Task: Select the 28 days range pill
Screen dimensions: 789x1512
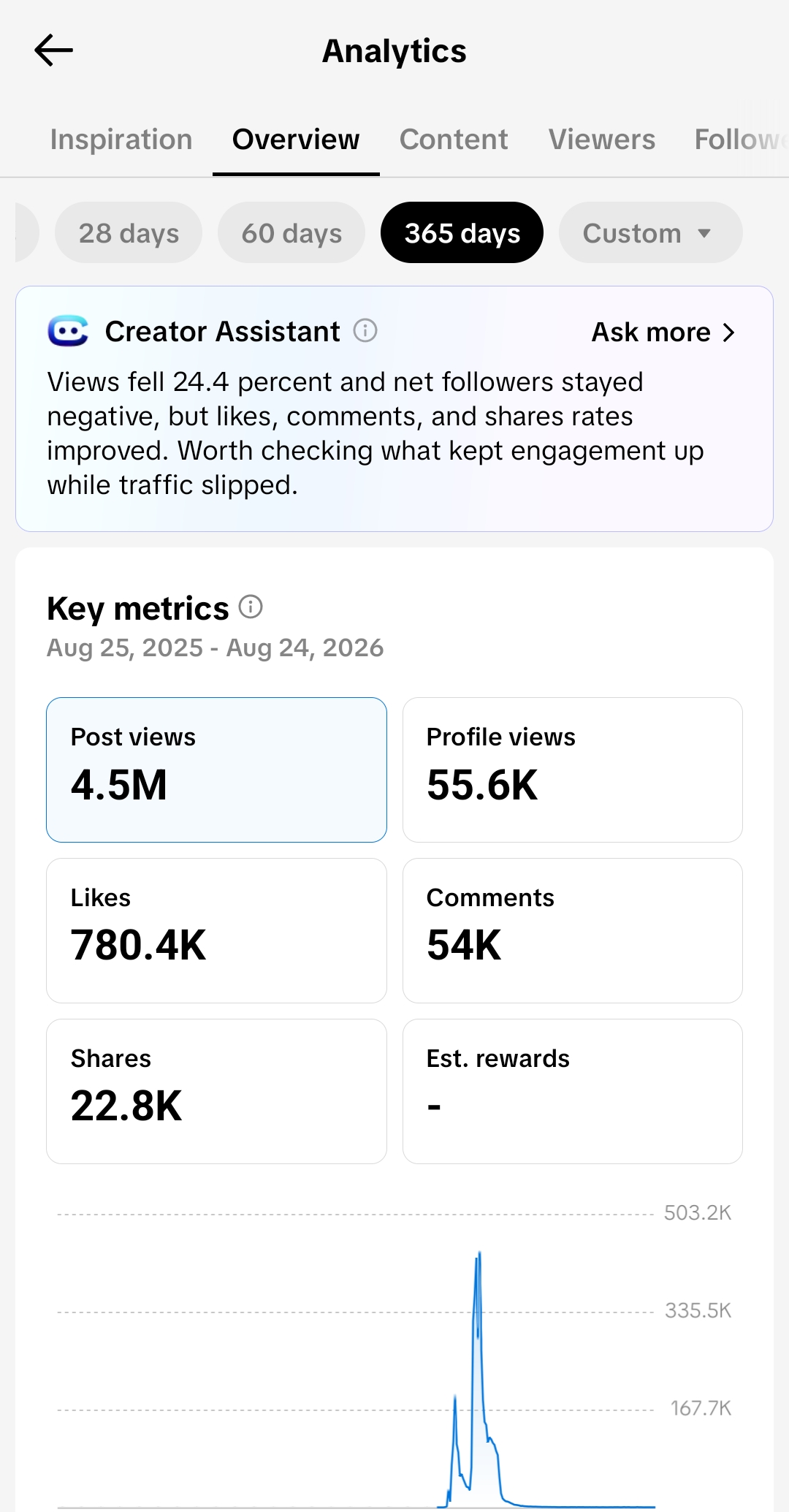Action: [129, 233]
